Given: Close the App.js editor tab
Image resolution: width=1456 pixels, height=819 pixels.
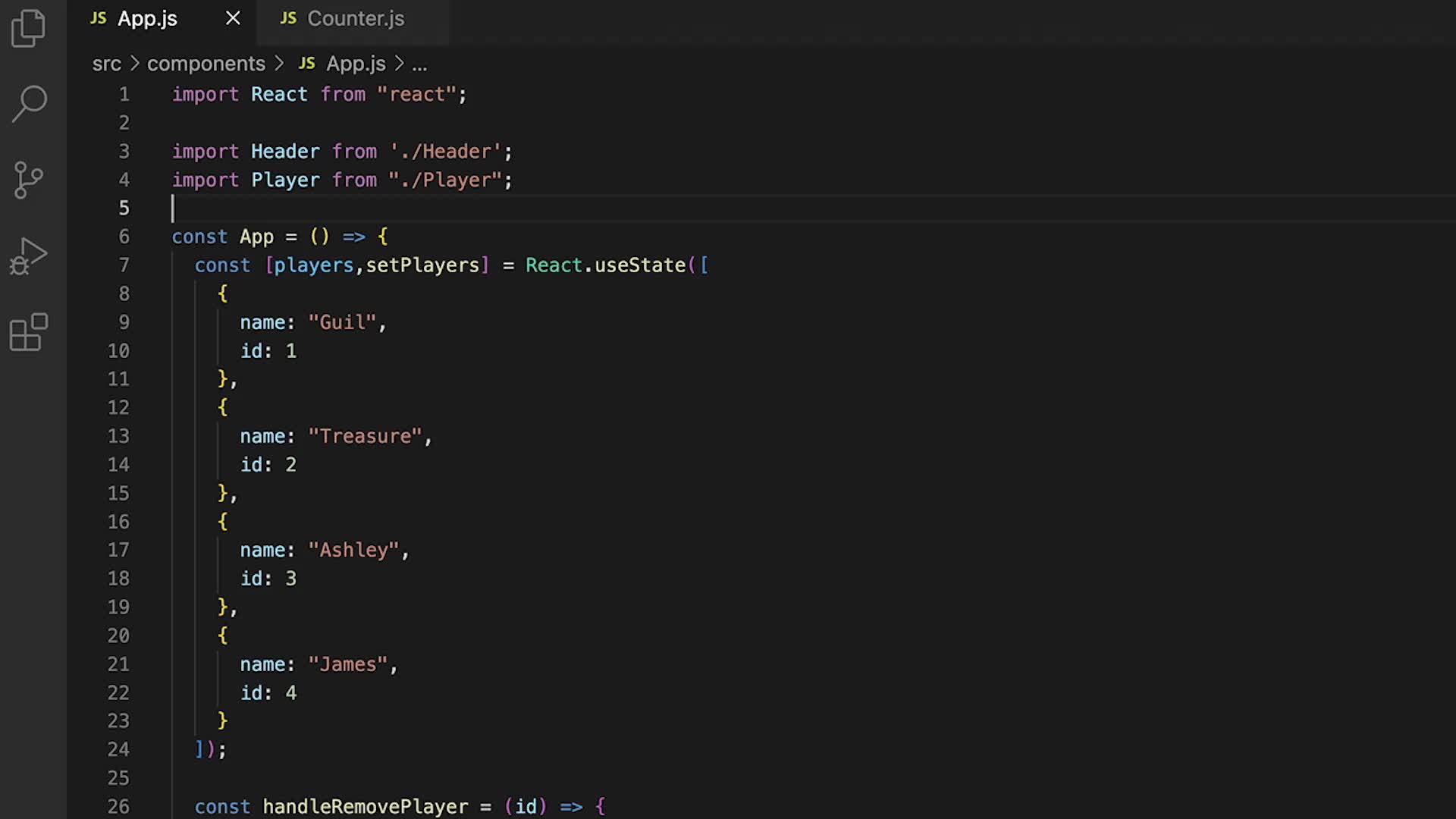Looking at the screenshot, I should tap(233, 18).
